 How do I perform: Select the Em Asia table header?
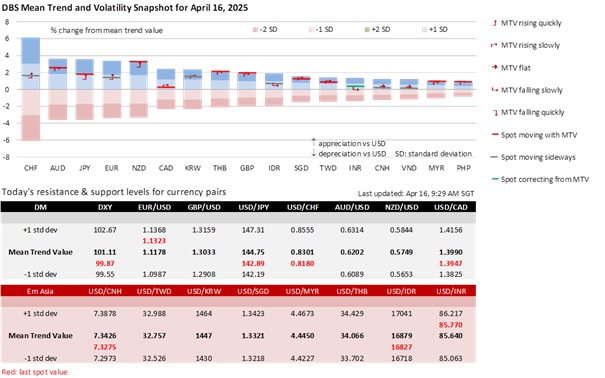pos(40,291)
